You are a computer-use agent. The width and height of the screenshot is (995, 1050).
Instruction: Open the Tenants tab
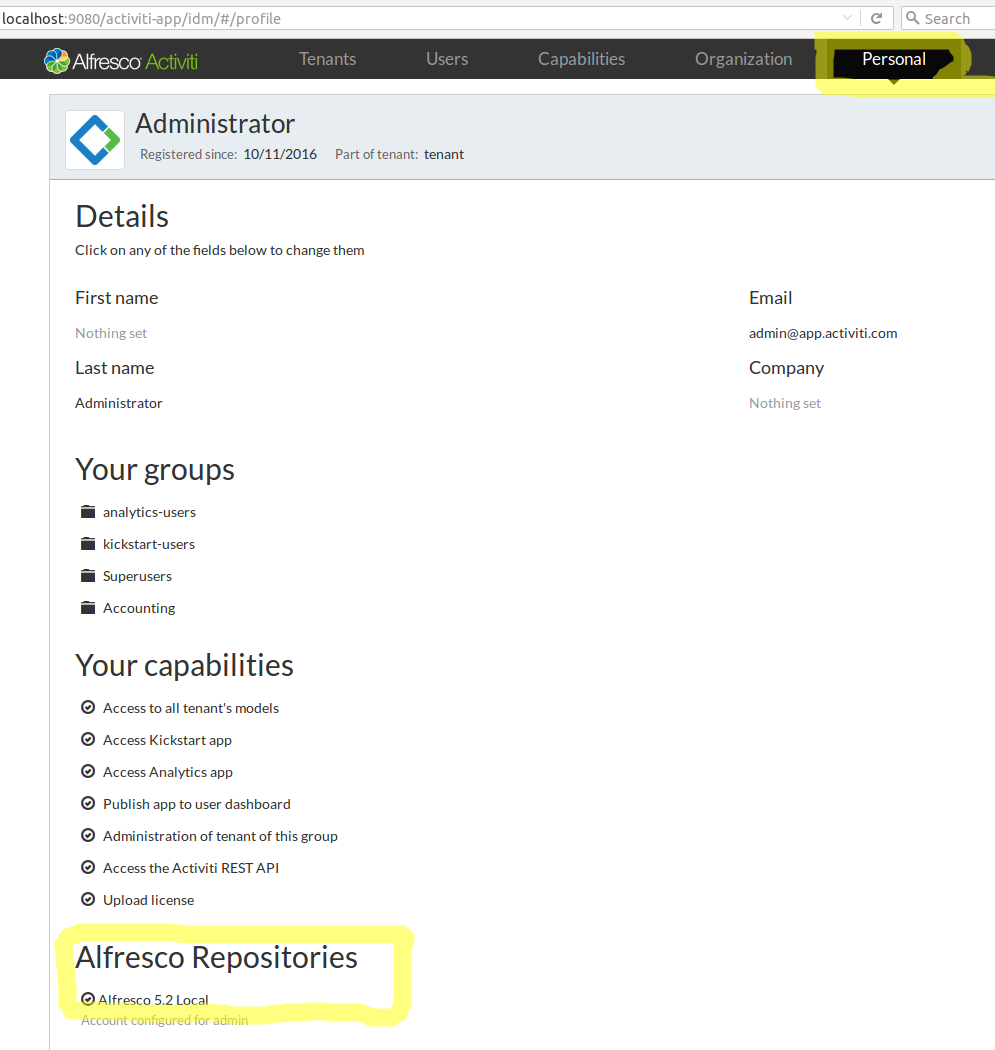pos(327,59)
